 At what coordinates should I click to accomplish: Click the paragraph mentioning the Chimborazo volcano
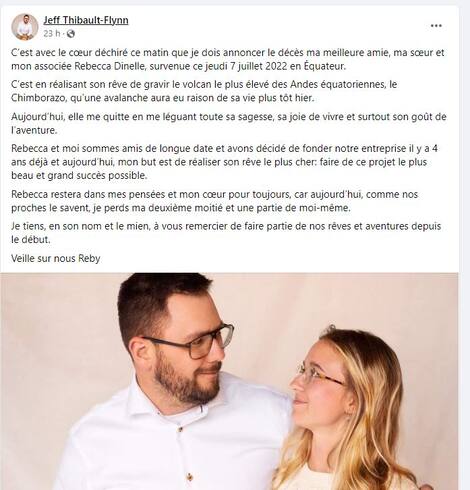click(204, 91)
